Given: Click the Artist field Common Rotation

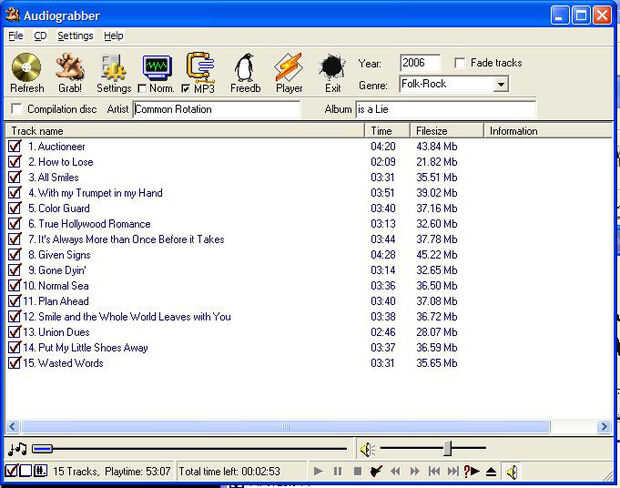Looking at the screenshot, I should [x=217, y=109].
